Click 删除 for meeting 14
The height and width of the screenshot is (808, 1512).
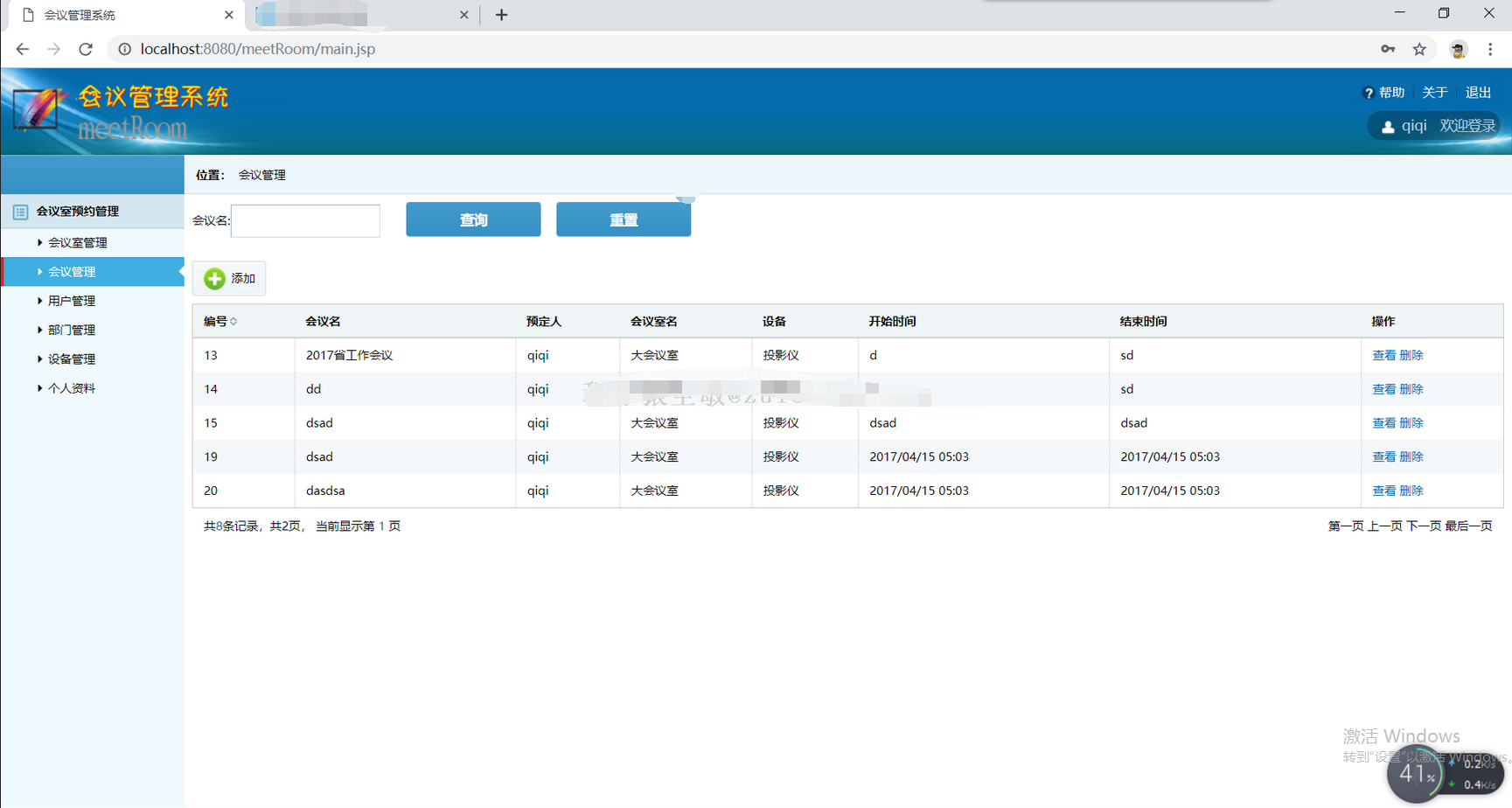(x=1411, y=389)
